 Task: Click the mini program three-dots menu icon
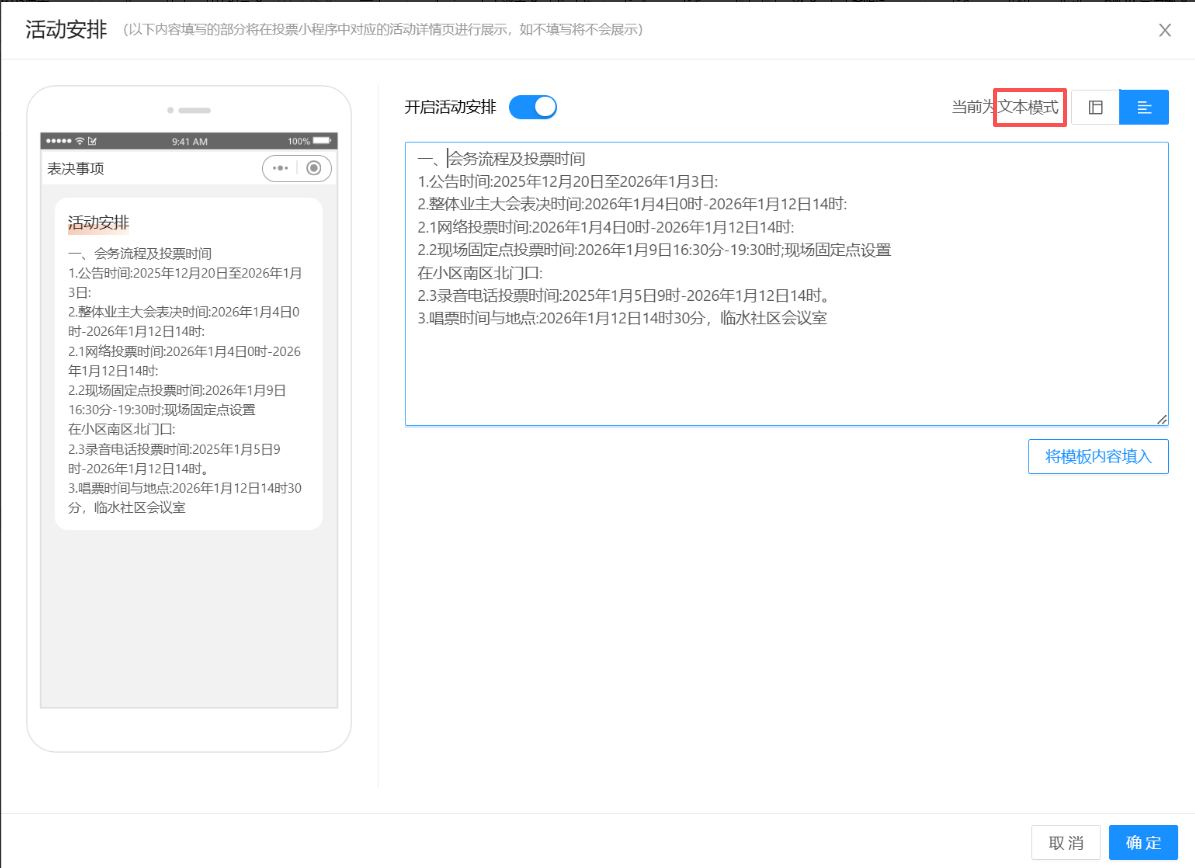point(280,168)
